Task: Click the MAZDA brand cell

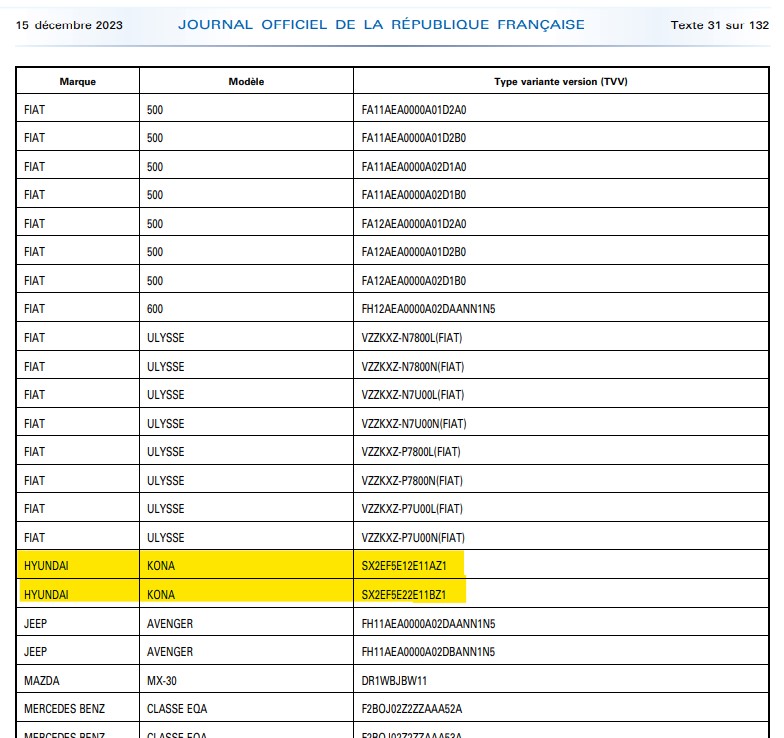Action: pos(41,681)
